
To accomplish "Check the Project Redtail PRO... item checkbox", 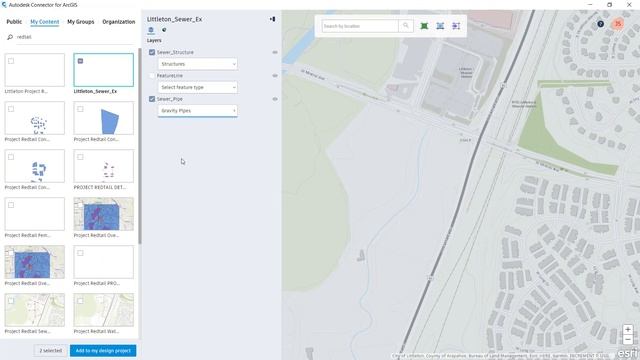I will (x=80, y=253).
